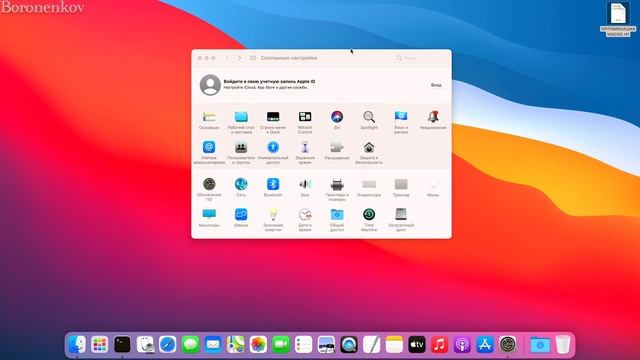Open Загрузочный диск (Startup Disk) pane

[401, 215]
